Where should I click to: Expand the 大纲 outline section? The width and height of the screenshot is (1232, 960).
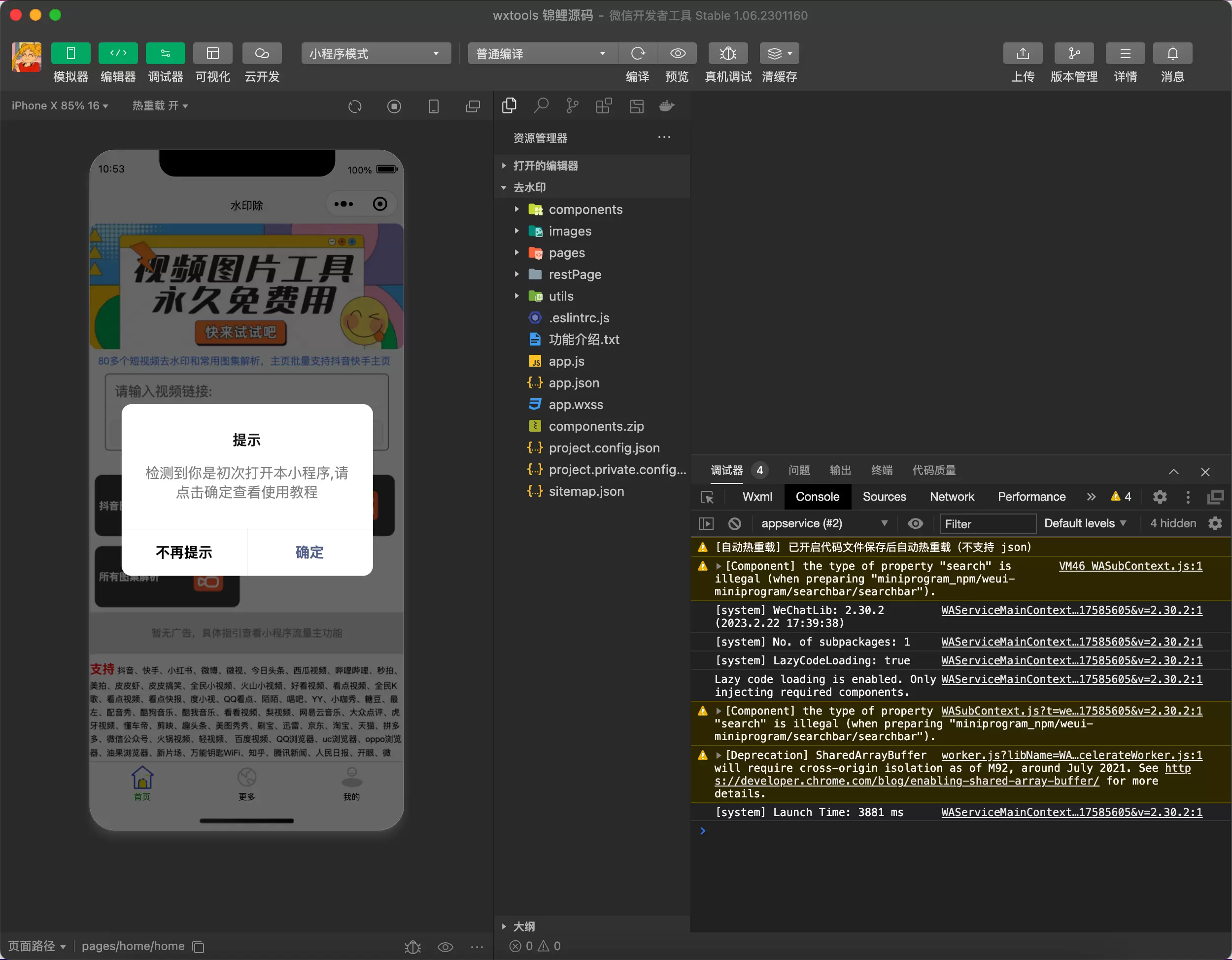(592, 926)
